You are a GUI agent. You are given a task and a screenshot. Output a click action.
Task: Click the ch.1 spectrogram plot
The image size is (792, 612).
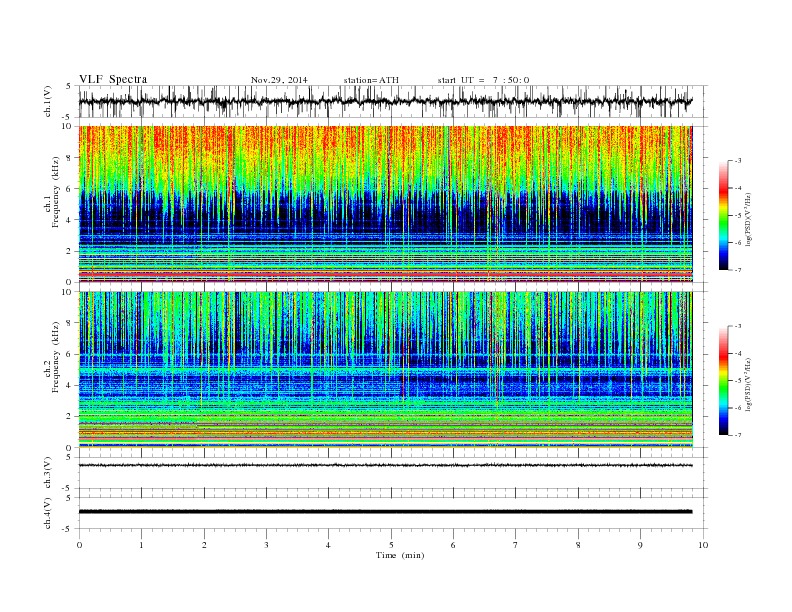385,204
